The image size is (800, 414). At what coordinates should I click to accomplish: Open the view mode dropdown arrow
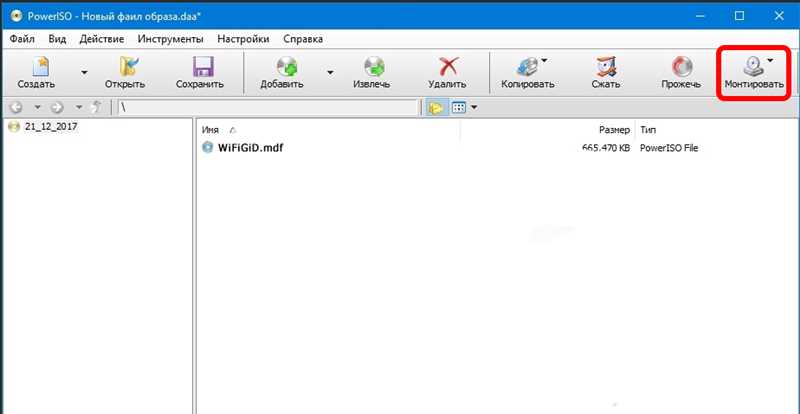(474, 108)
